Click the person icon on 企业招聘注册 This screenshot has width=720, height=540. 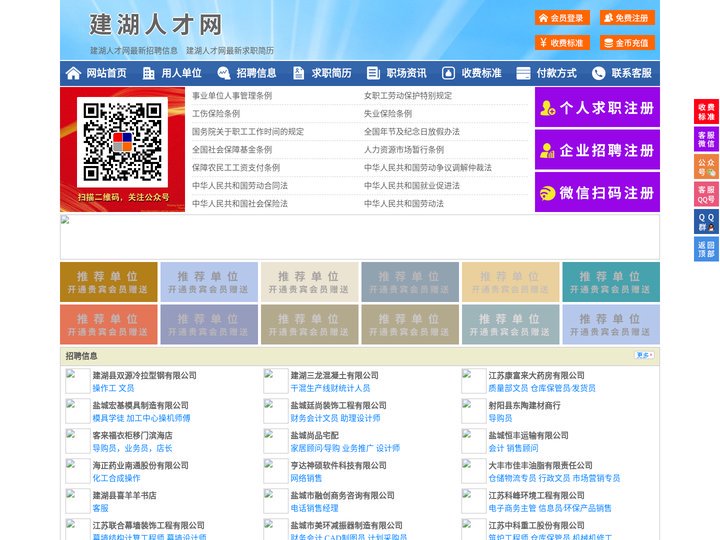(547, 150)
